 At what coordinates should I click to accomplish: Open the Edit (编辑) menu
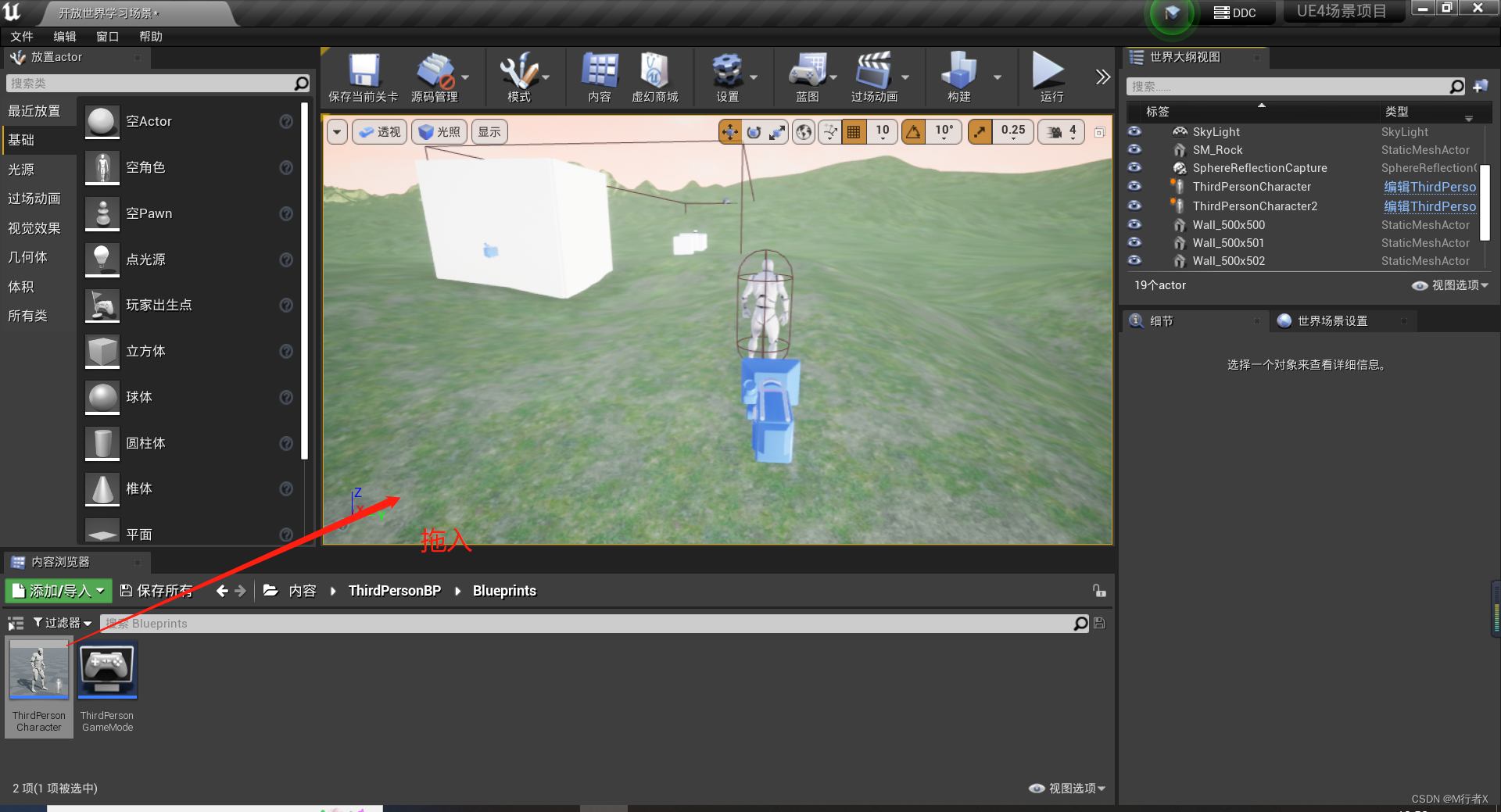click(x=64, y=37)
